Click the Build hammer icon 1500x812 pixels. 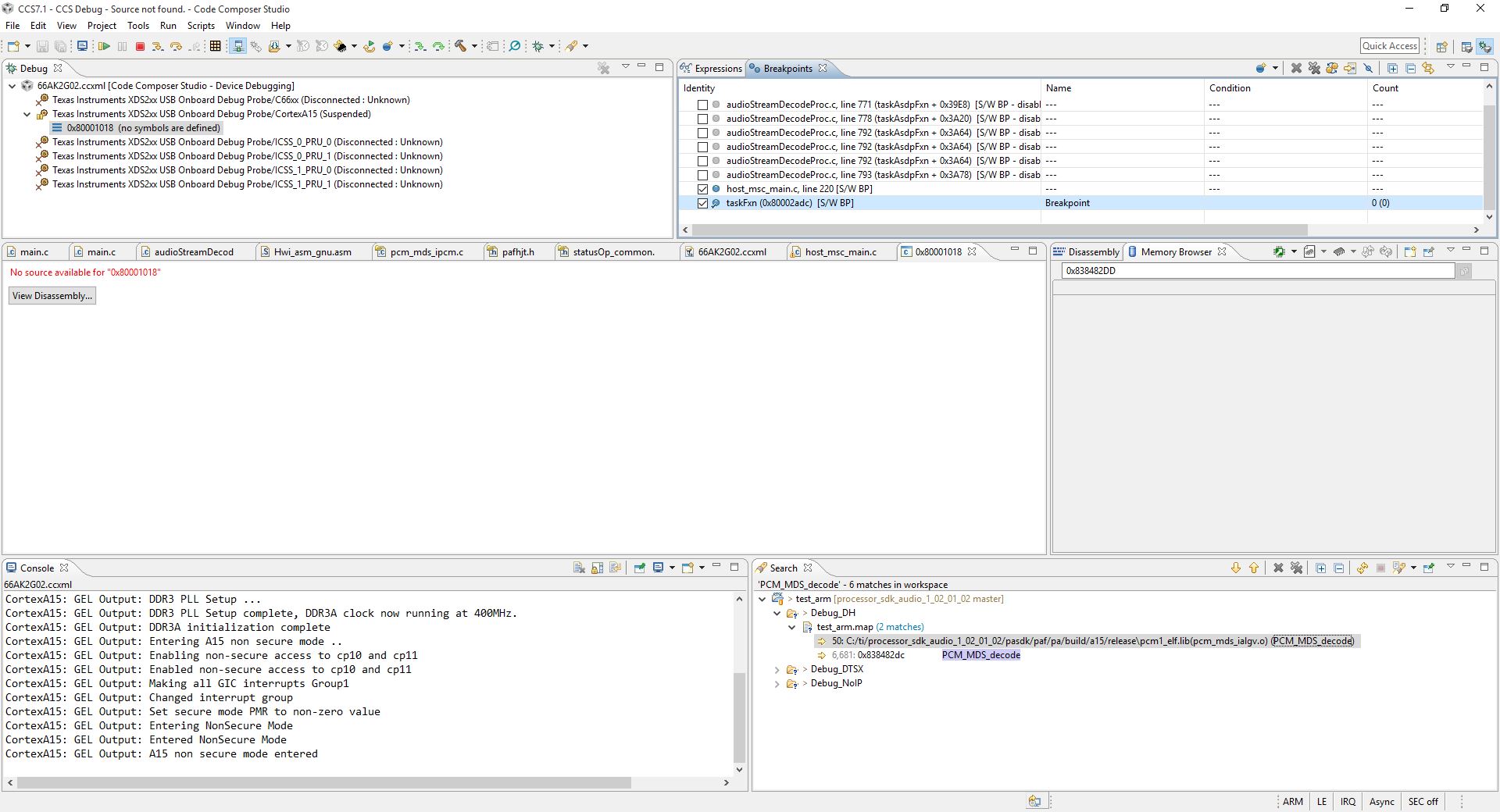click(x=460, y=46)
